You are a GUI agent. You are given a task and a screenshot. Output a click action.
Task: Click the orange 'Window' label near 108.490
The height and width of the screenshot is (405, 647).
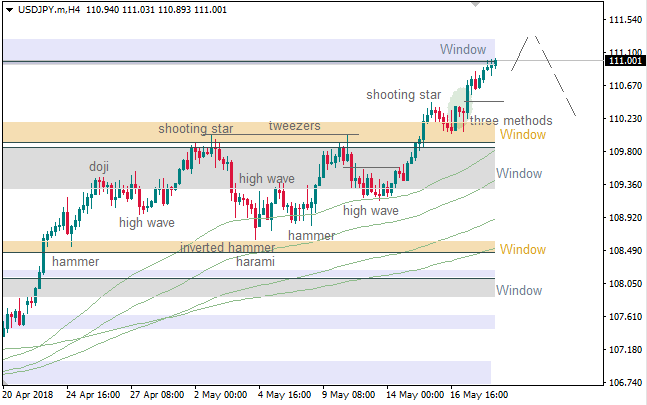pos(523,249)
